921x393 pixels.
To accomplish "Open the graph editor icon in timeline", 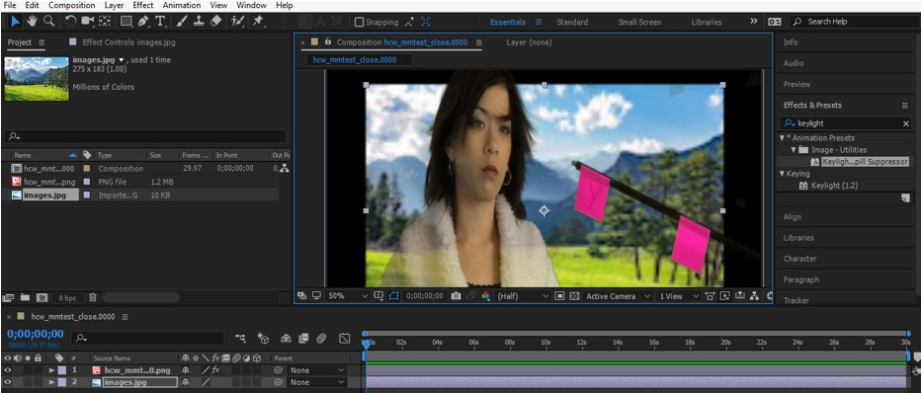I will pos(345,338).
